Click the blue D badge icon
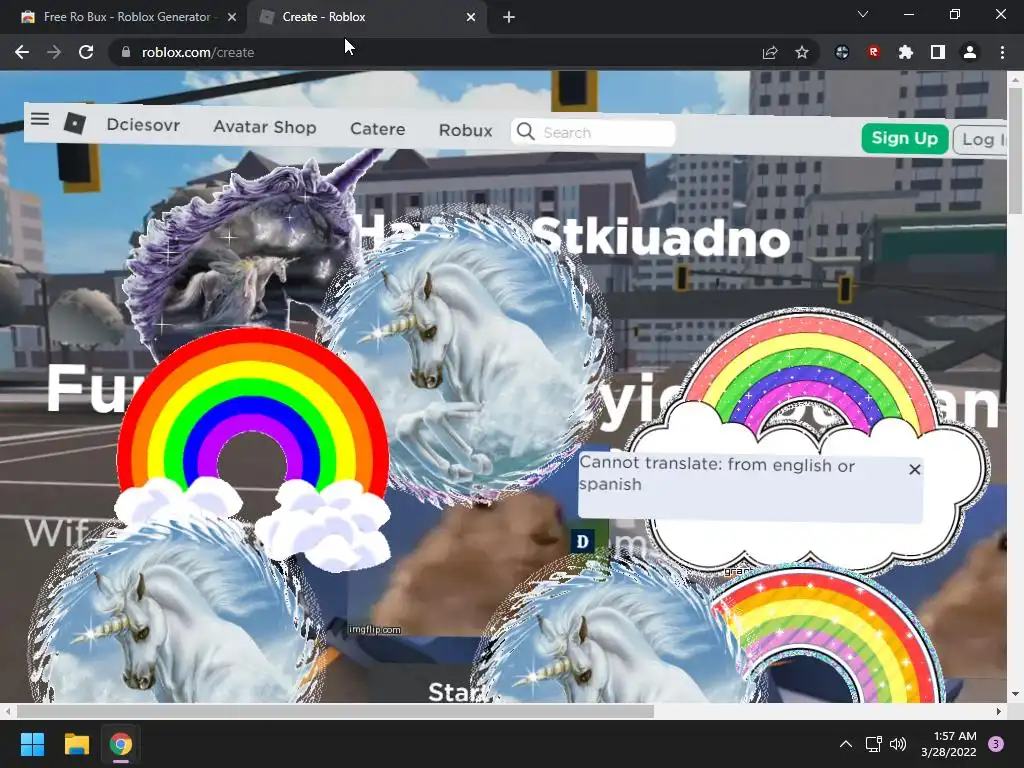Image resolution: width=1024 pixels, height=768 pixels. pos(583,541)
